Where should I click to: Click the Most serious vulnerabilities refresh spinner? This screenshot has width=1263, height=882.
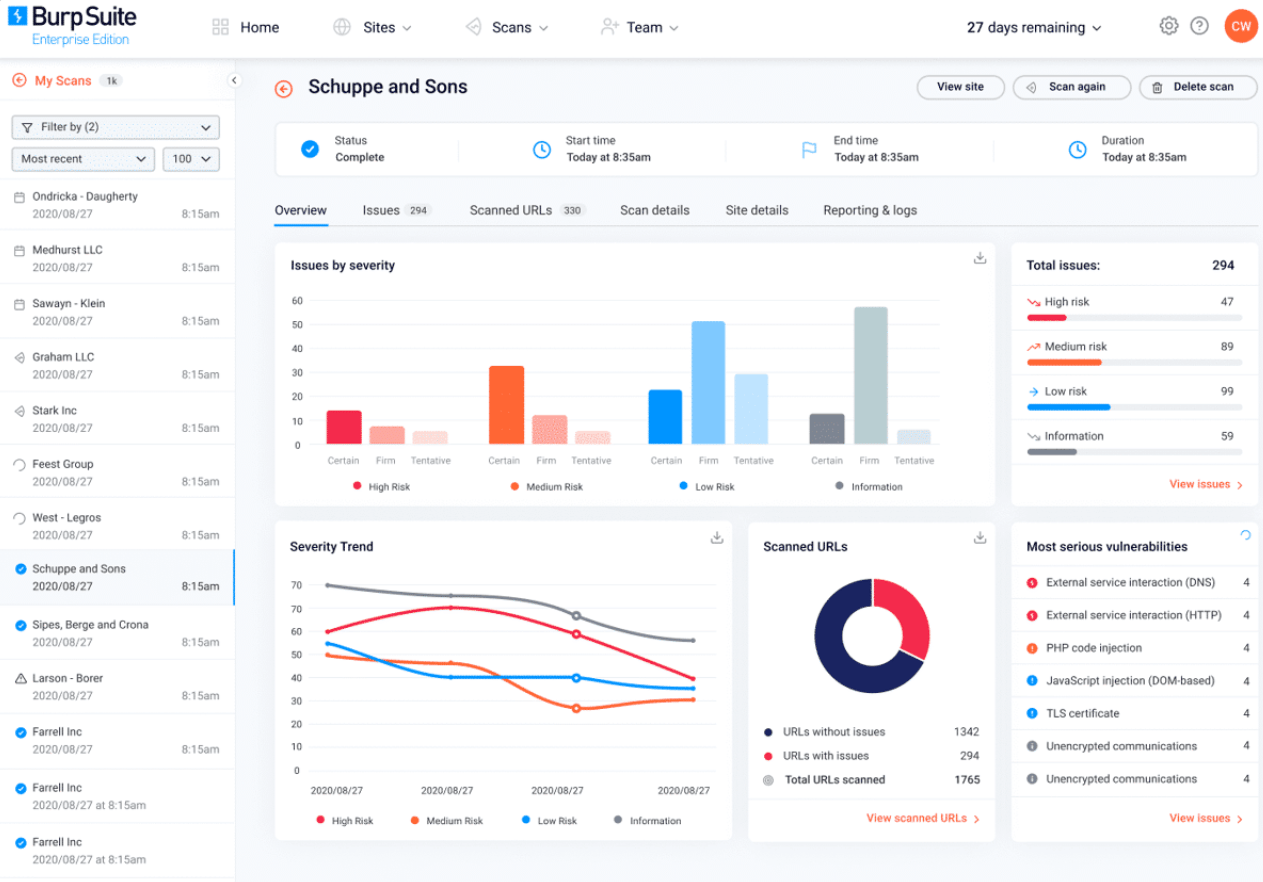pyautogui.click(x=1245, y=536)
